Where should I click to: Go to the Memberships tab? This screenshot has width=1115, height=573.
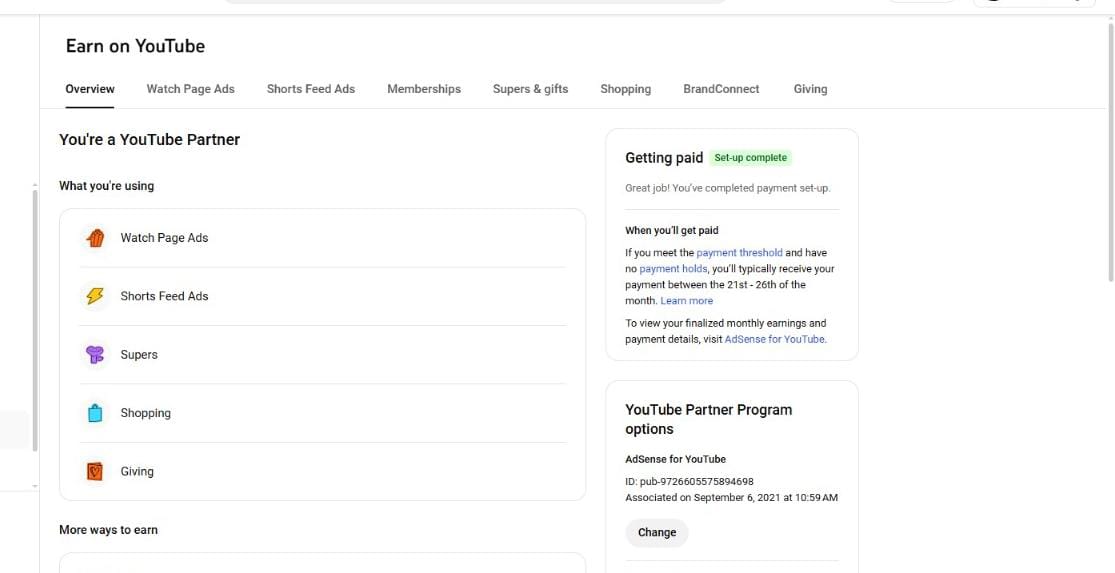(424, 89)
